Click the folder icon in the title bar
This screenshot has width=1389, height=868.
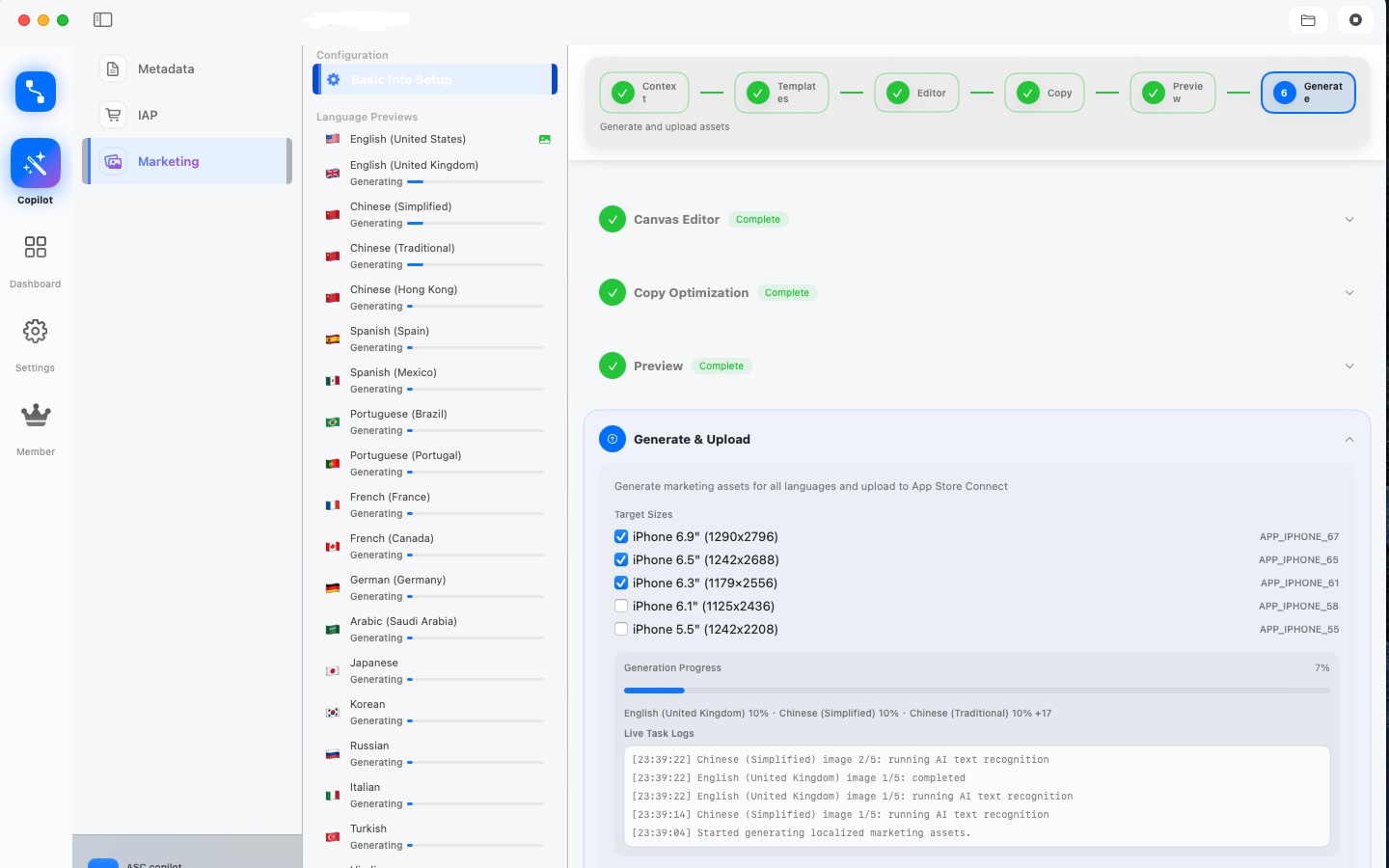click(x=1308, y=19)
